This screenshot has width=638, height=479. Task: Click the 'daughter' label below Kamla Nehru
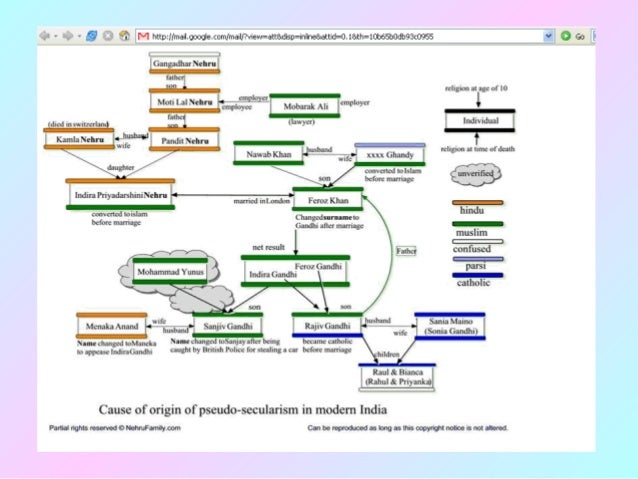(x=120, y=167)
